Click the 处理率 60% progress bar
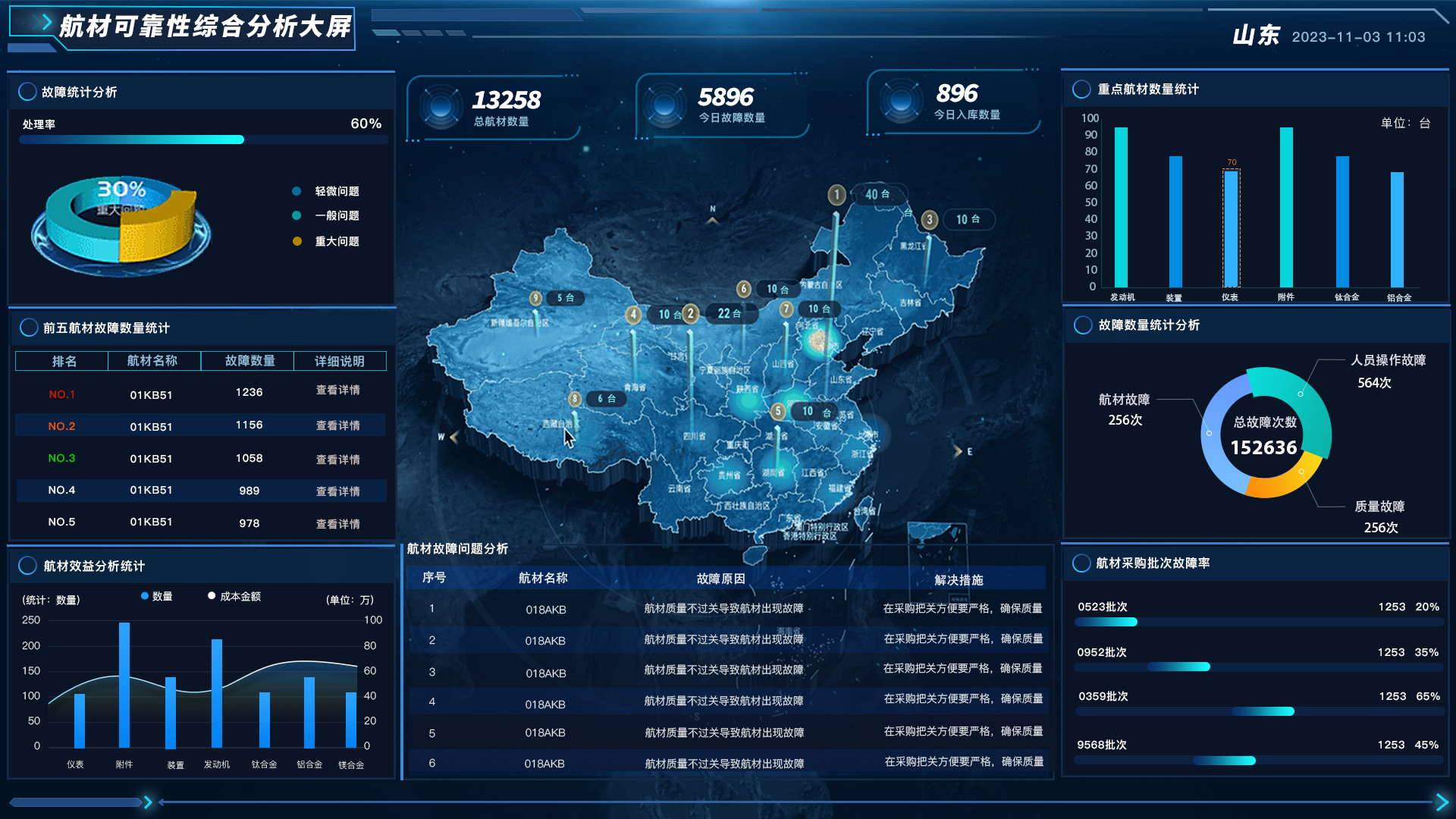 click(x=203, y=140)
